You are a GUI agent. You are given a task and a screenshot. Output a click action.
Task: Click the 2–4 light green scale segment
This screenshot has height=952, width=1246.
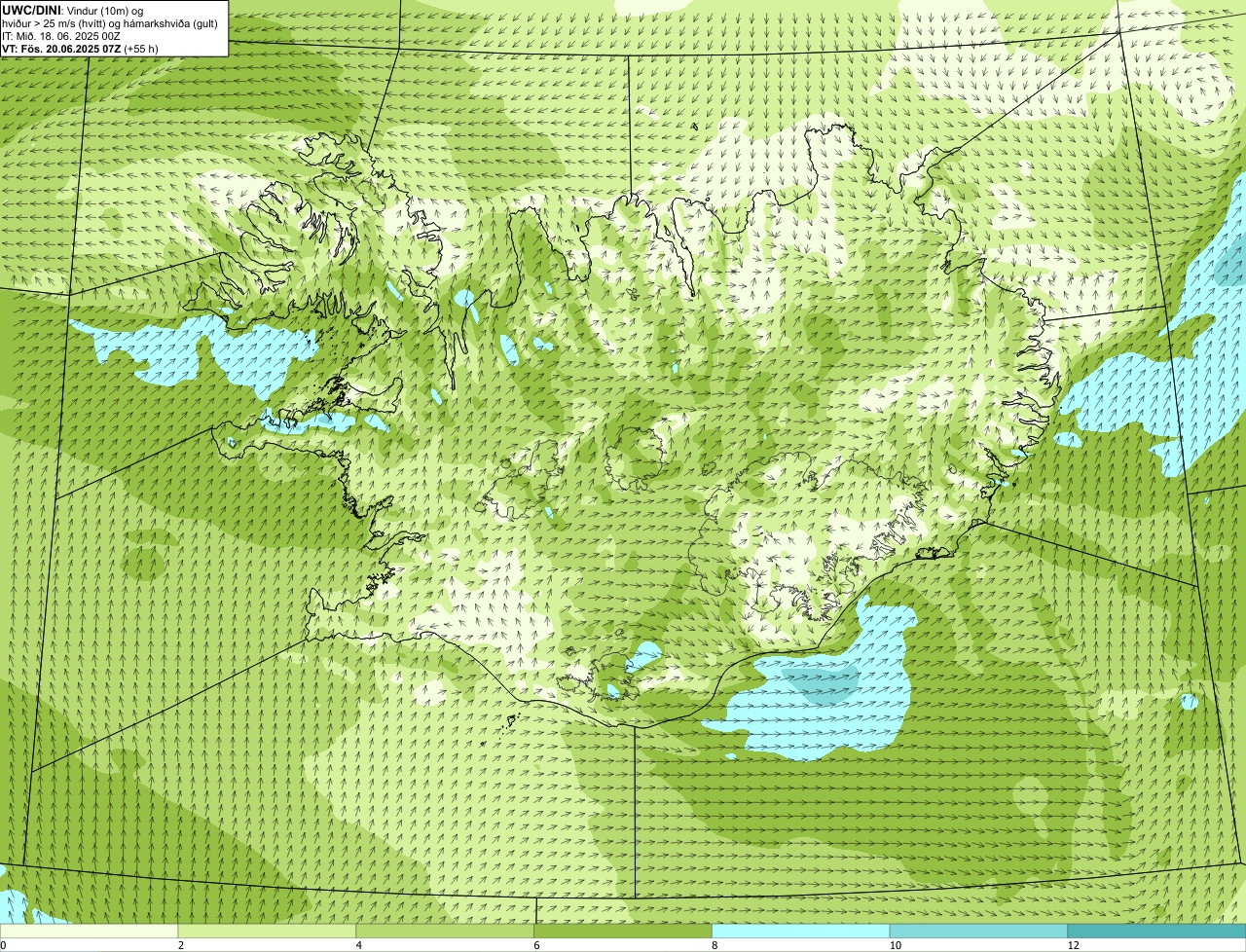pyautogui.click(x=267, y=931)
